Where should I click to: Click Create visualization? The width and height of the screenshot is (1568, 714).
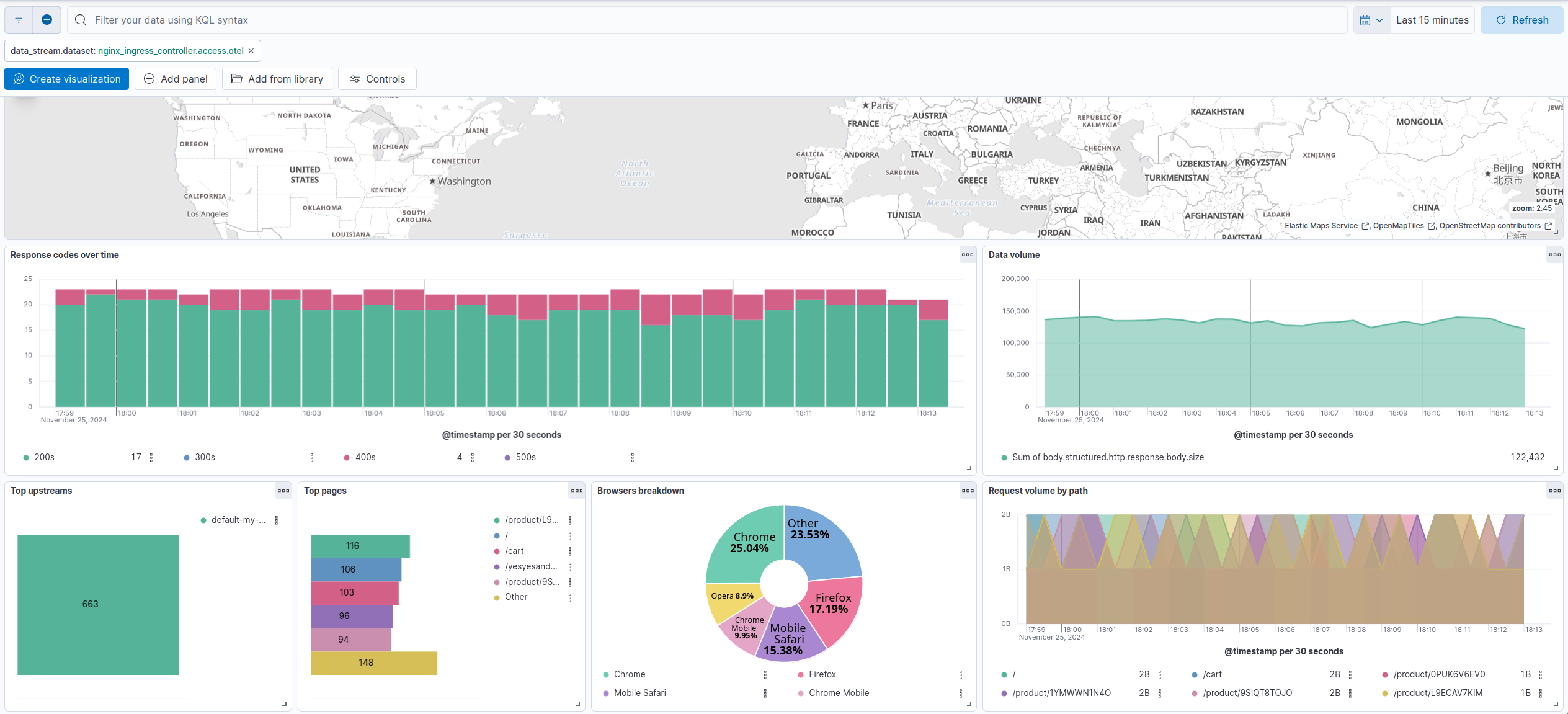tap(66, 79)
